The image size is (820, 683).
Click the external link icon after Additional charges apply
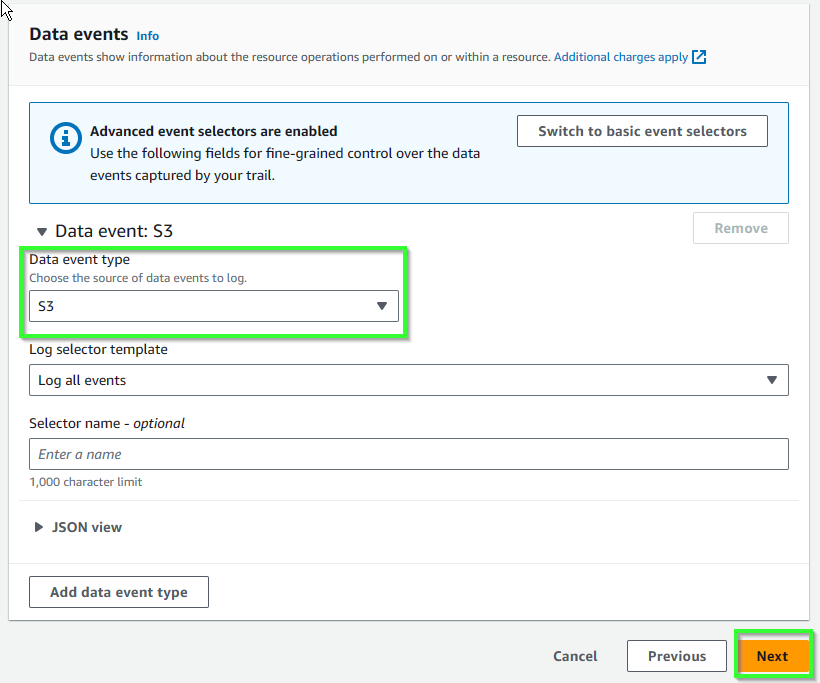click(x=699, y=57)
